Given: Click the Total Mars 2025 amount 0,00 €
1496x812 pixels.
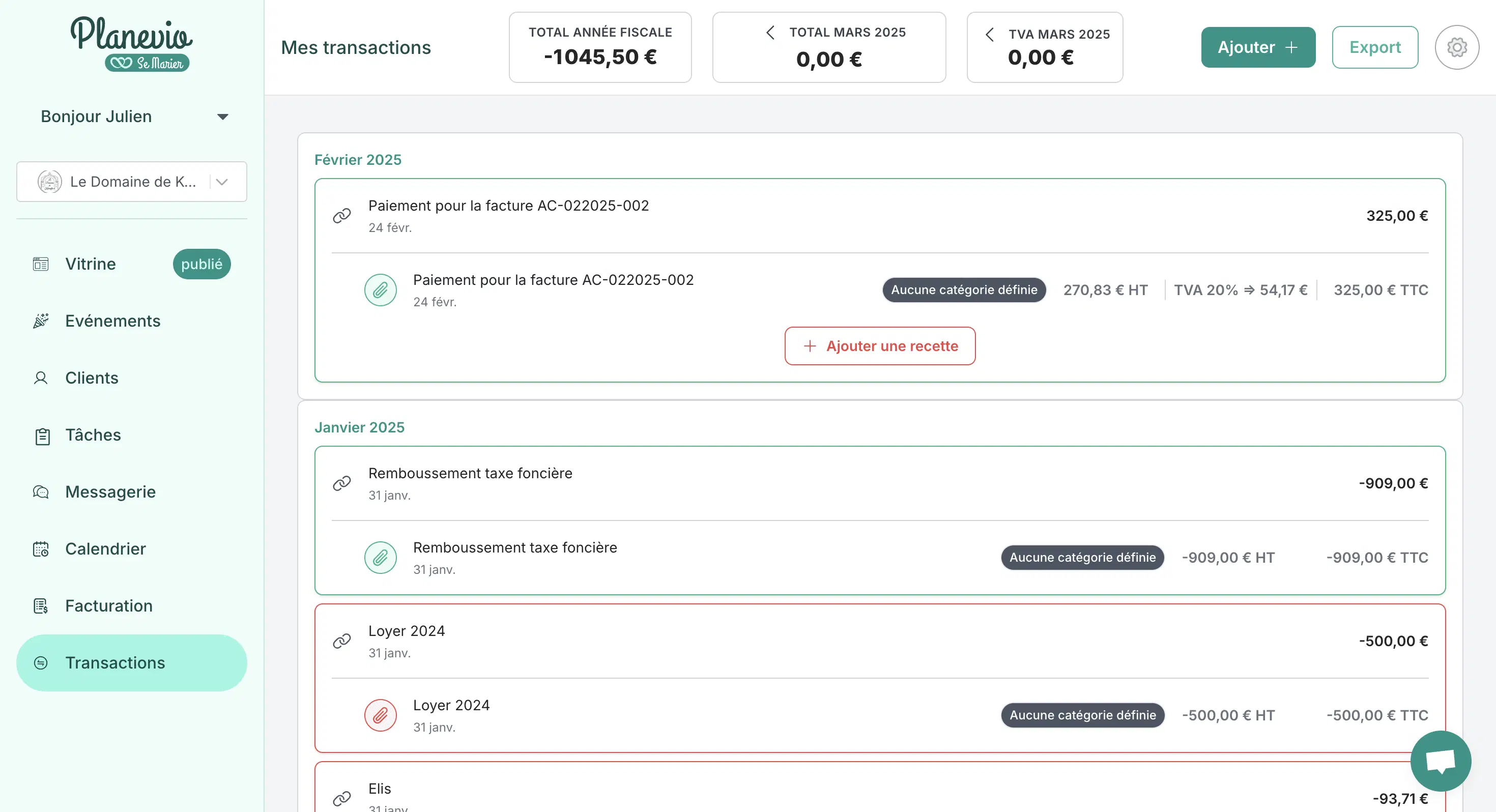Looking at the screenshot, I should tap(829, 59).
